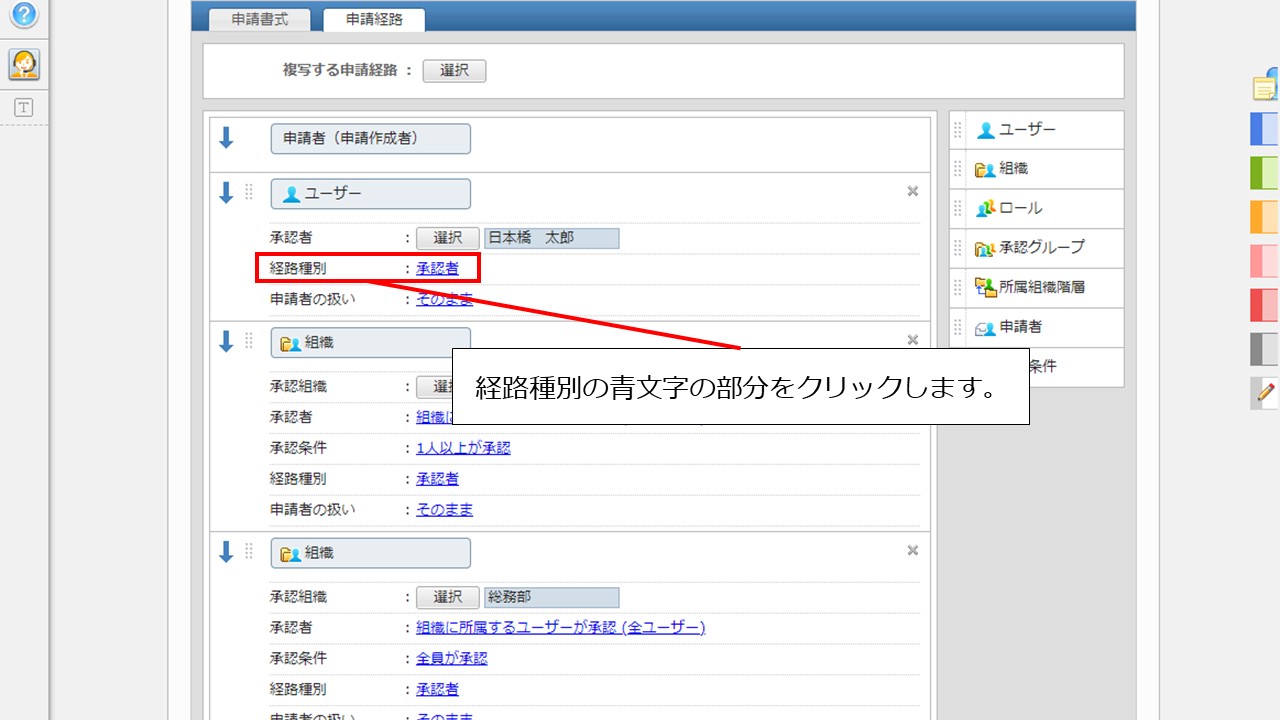This screenshot has width=1280, height=720.
Task: Click the yellow sticky note icon
Action: tap(1266, 87)
